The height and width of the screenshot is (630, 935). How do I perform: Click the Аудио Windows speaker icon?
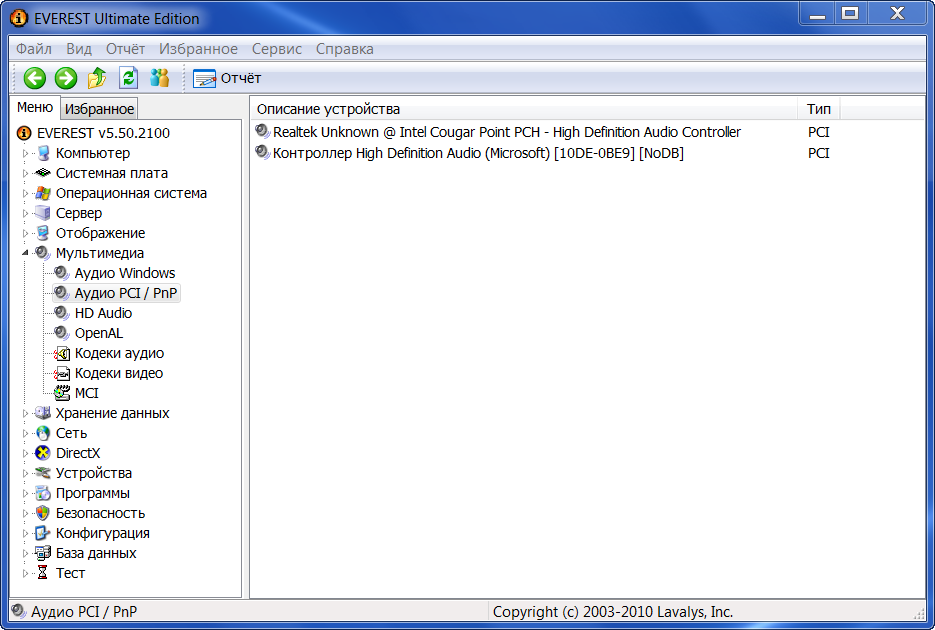click(x=62, y=273)
